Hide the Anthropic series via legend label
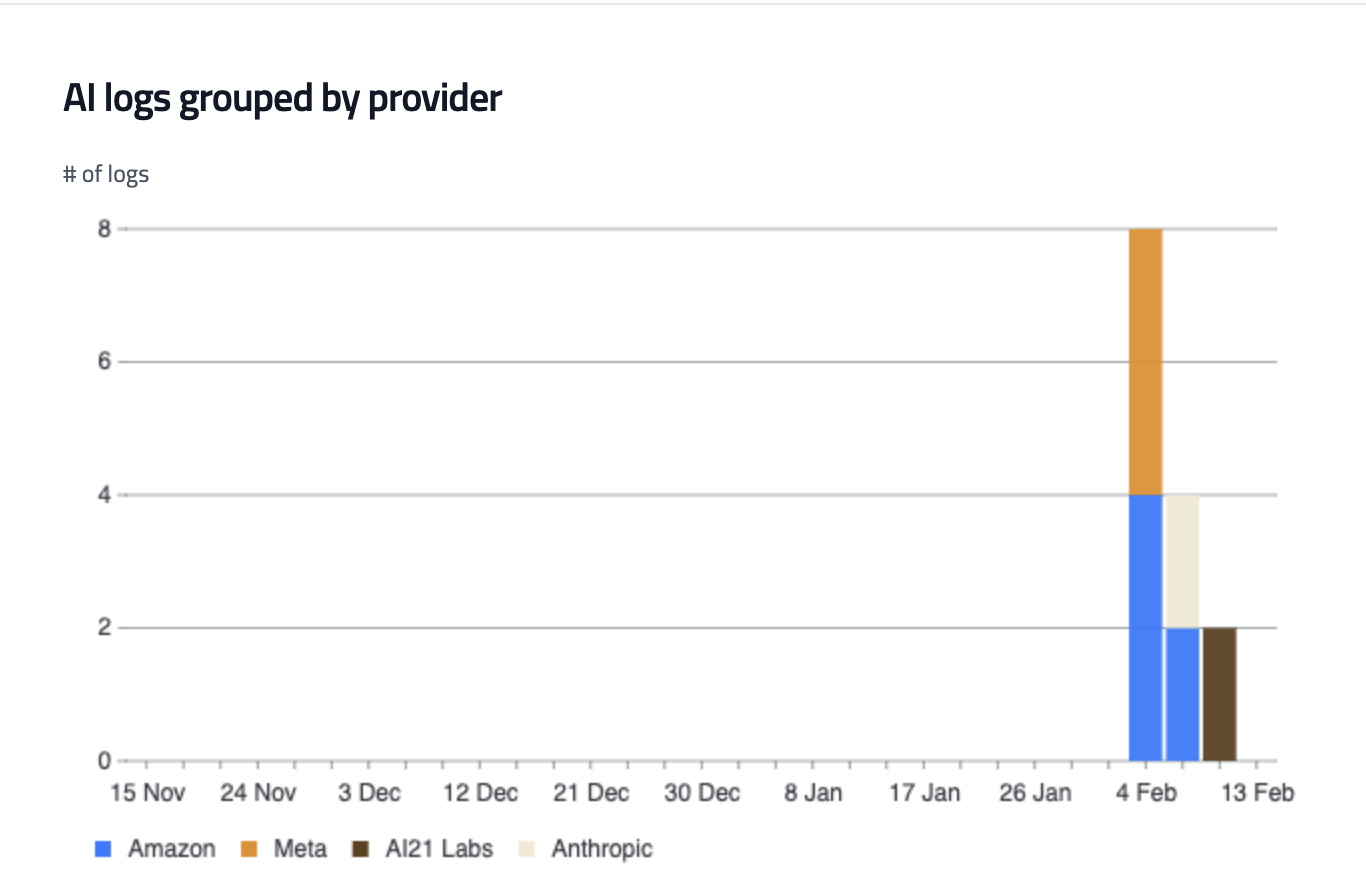The image size is (1366, 894). click(602, 850)
